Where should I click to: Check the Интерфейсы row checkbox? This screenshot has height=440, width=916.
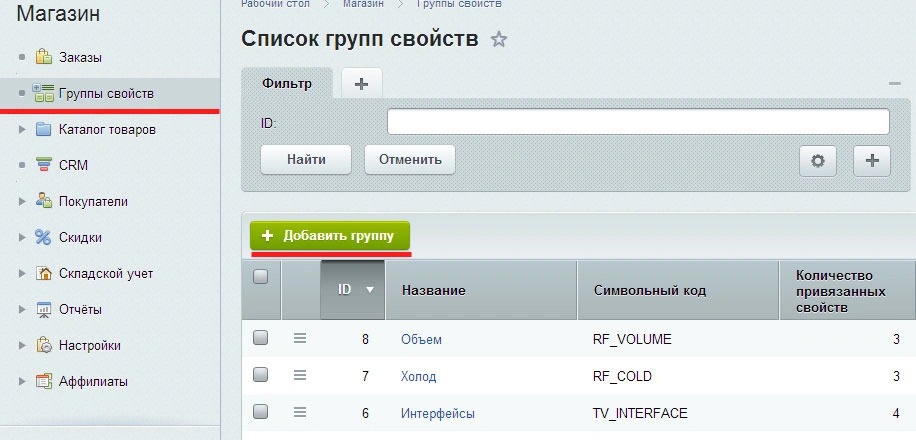(261, 412)
